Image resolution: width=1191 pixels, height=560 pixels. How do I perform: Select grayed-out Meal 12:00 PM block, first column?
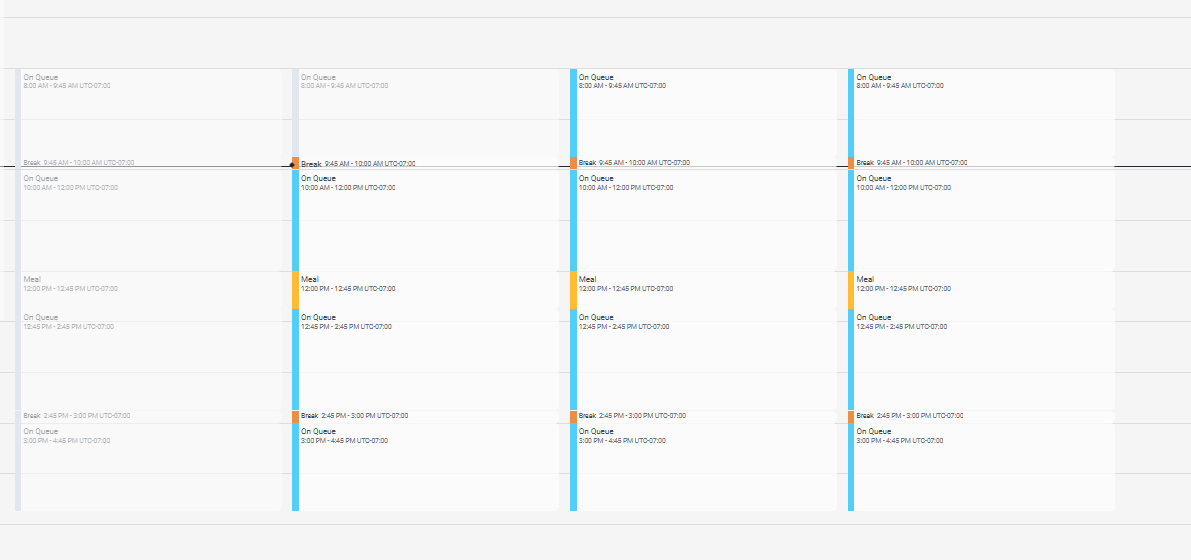click(149, 289)
